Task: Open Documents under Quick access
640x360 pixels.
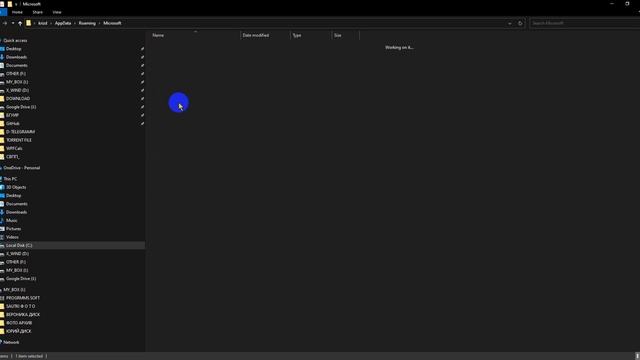Action: coord(17,65)
